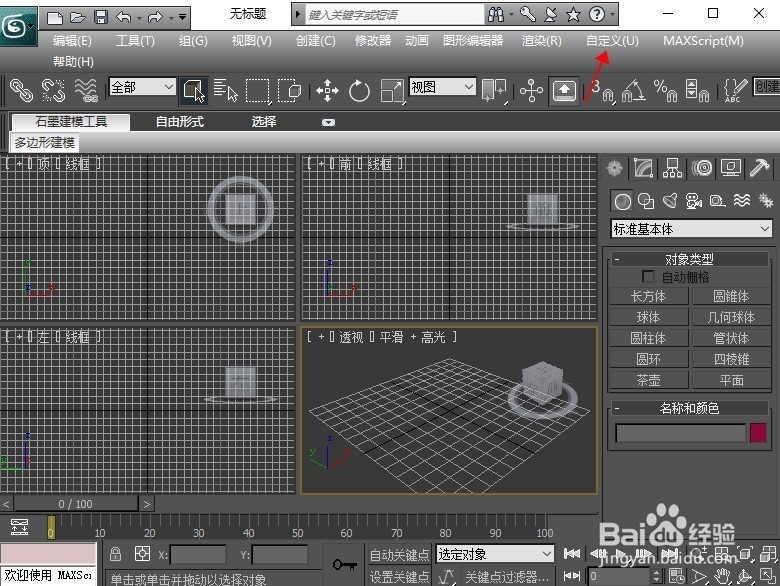Select Geometry category sphere icon
780x586 pixels.
[622, 201]
